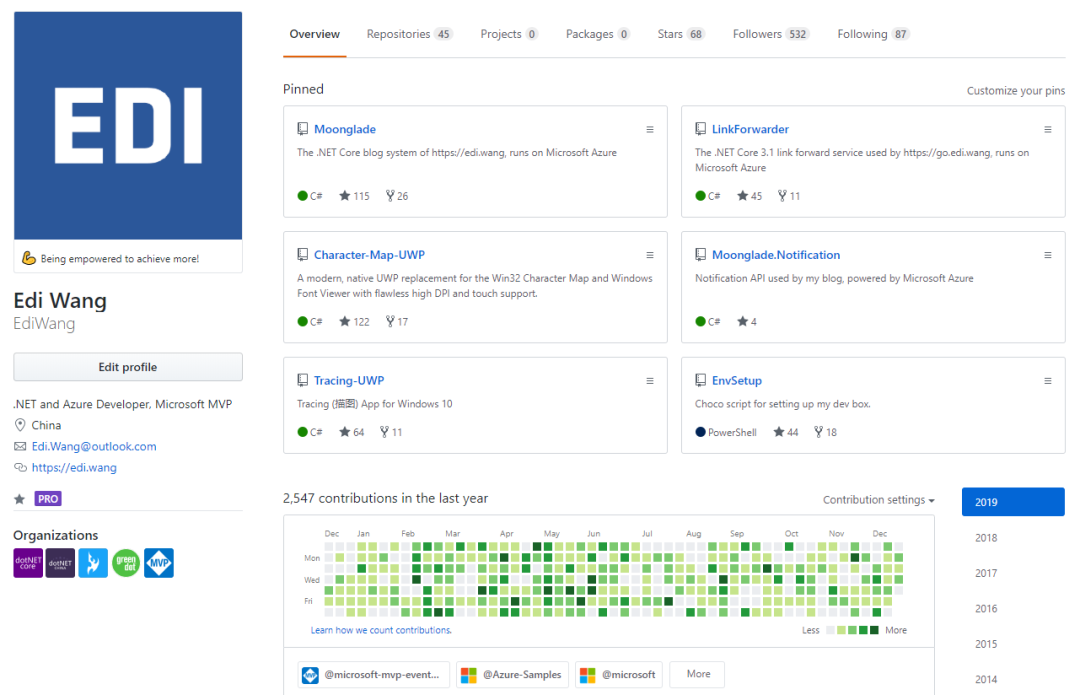Click the Moonglade star count icon
Image resolution: width=1080 pixels, height=695 pixels.
coord(345,196)
